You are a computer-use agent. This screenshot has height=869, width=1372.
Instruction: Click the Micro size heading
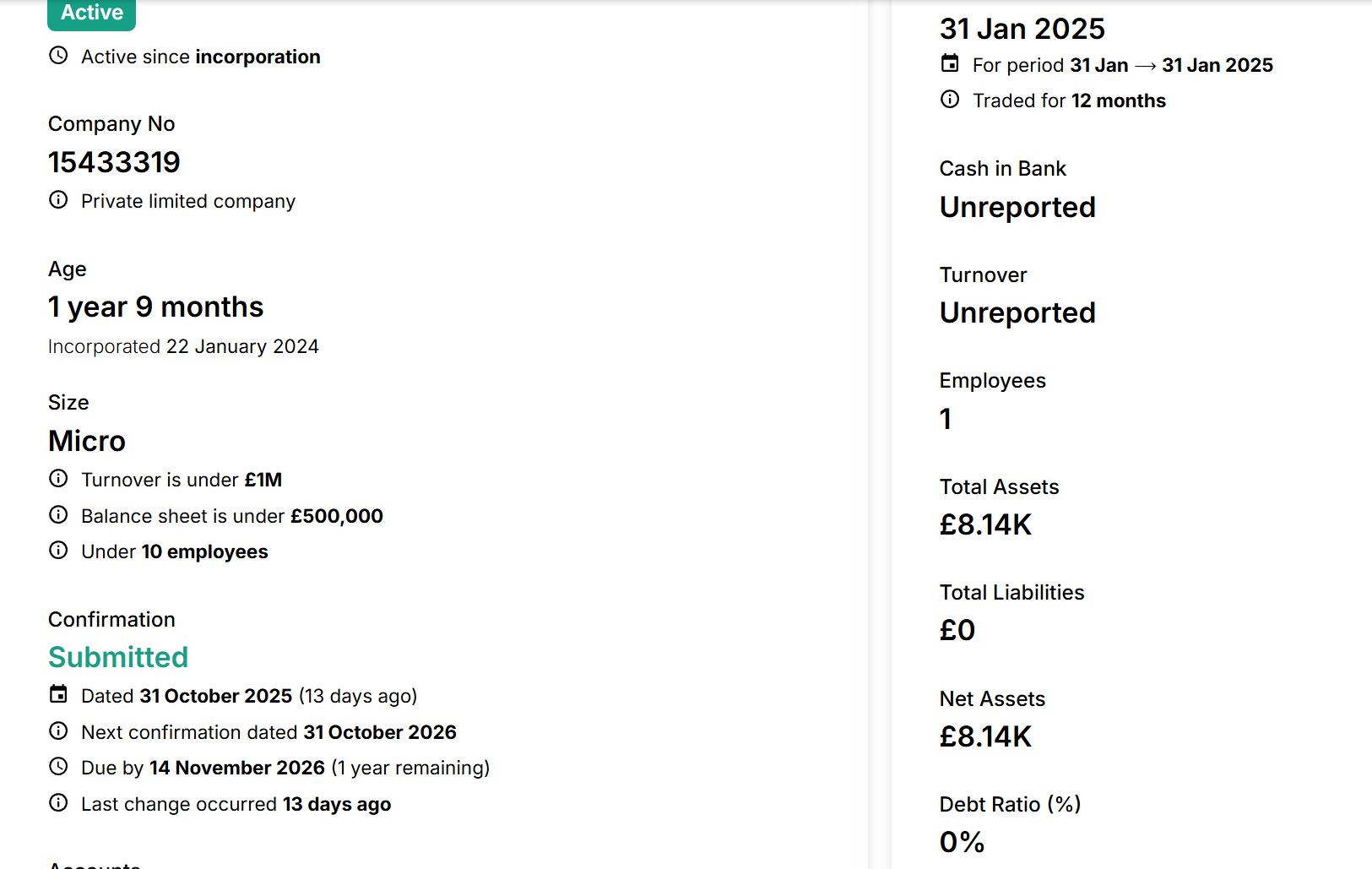[x=87, y=441]
